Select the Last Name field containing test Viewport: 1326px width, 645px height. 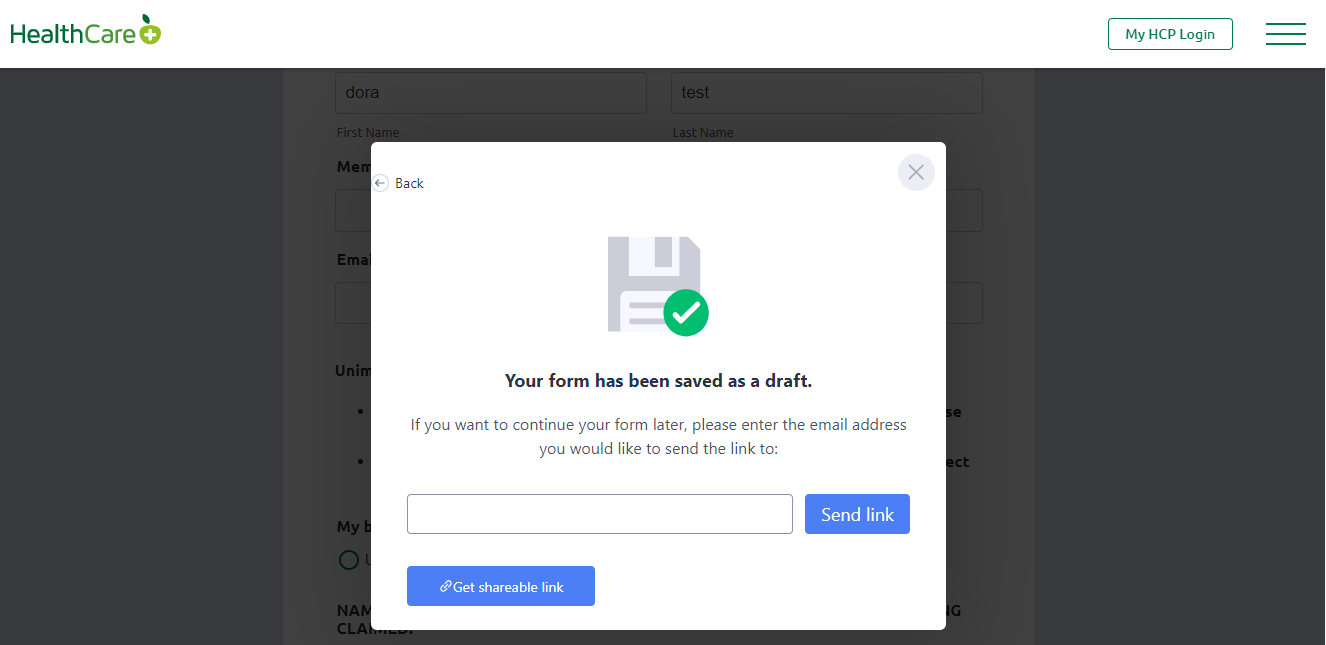[x=827, y=92]
